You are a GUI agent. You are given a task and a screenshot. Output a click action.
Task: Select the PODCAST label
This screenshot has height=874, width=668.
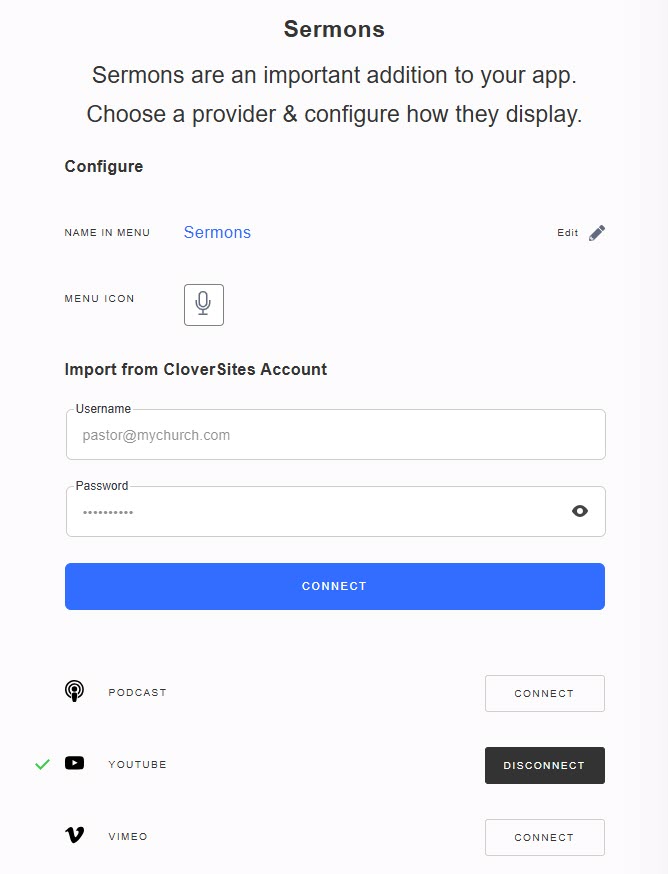[138, 692]
